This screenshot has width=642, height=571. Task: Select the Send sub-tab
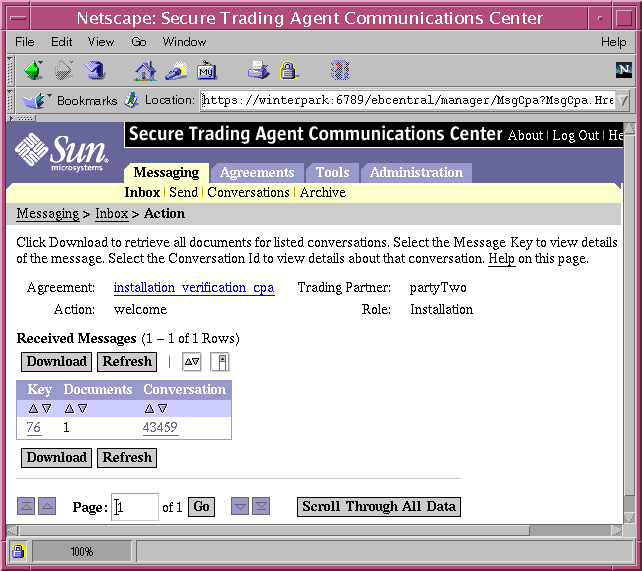[183, 192]
